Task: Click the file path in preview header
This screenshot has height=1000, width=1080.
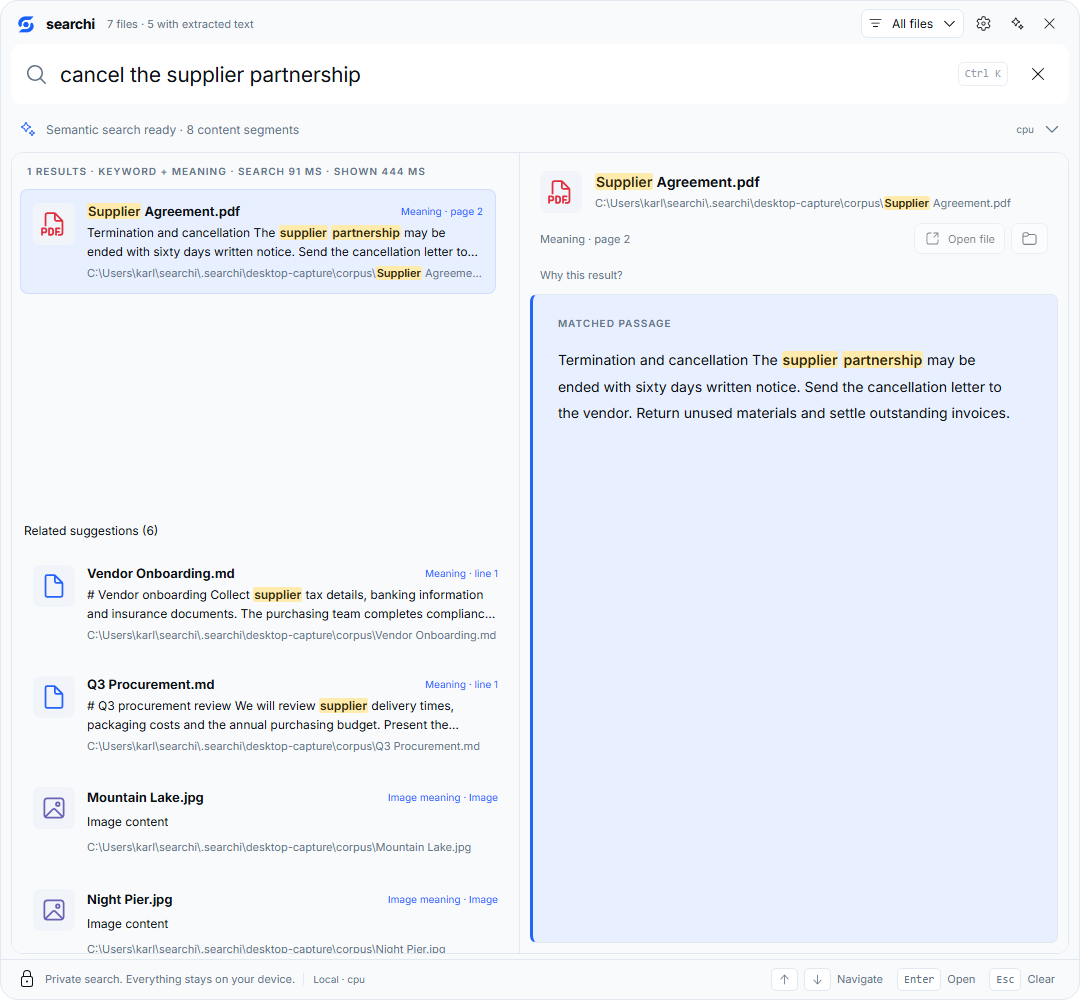Action: [803, 203]
